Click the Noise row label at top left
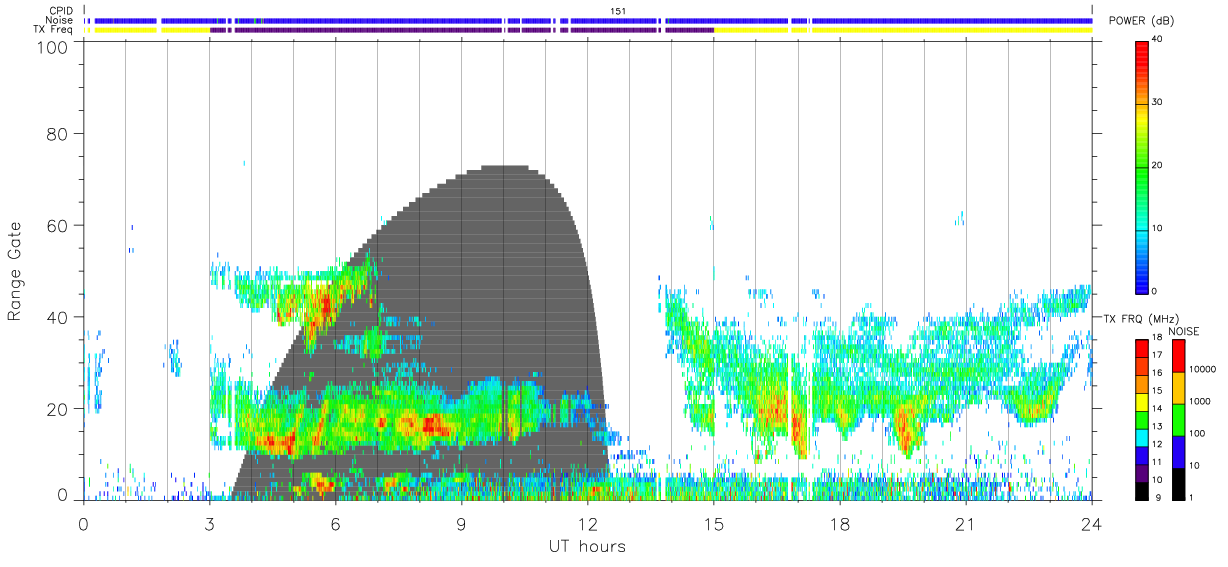 (x=60, y=20)
